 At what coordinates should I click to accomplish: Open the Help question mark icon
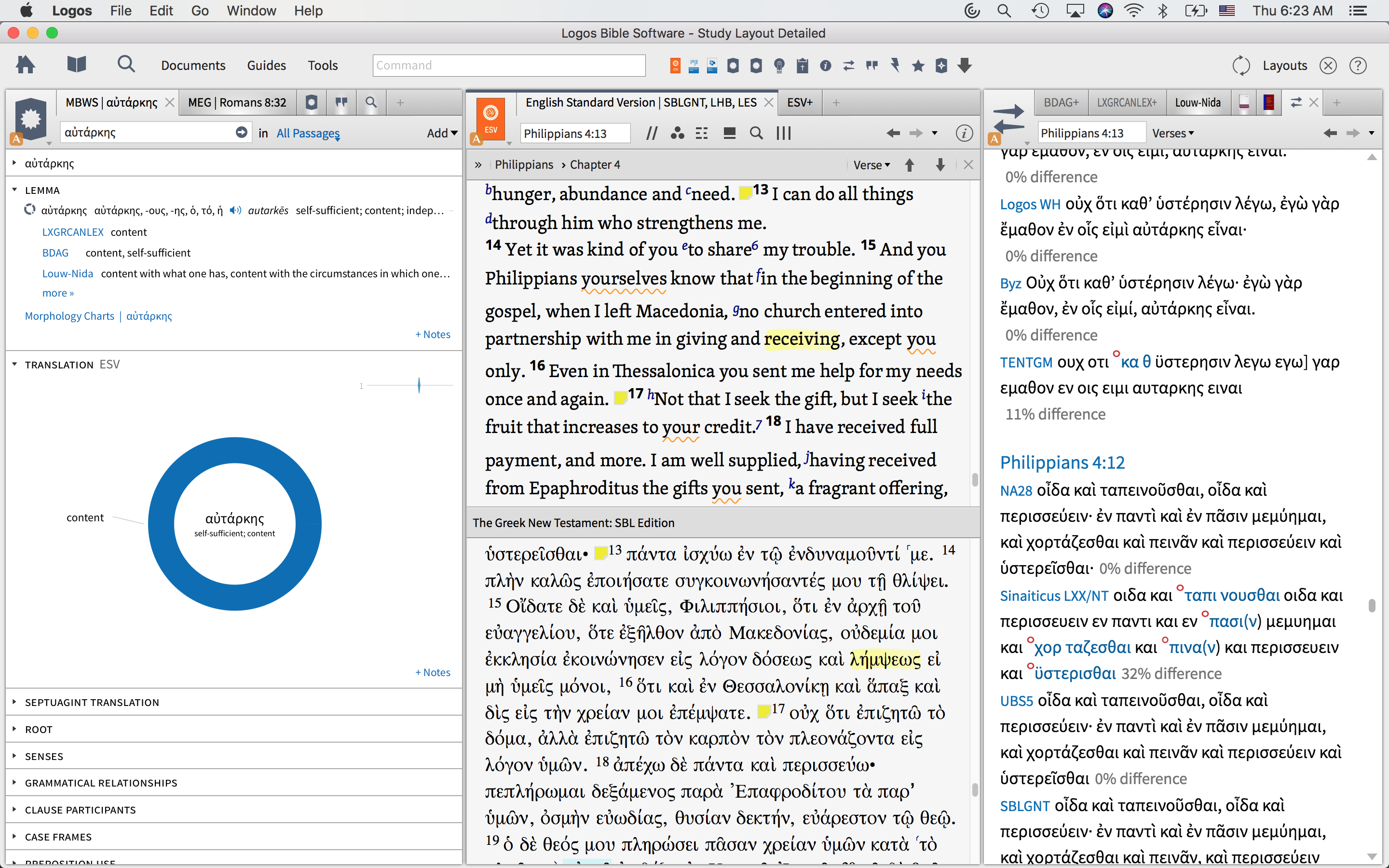pyautogui.click(x=1358, y=66)
